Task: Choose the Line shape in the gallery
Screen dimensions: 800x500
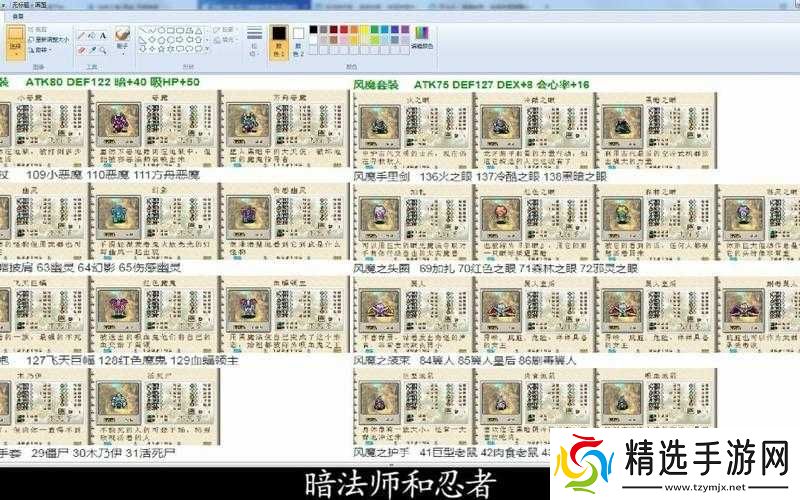Action: click(x=143, y=30)
